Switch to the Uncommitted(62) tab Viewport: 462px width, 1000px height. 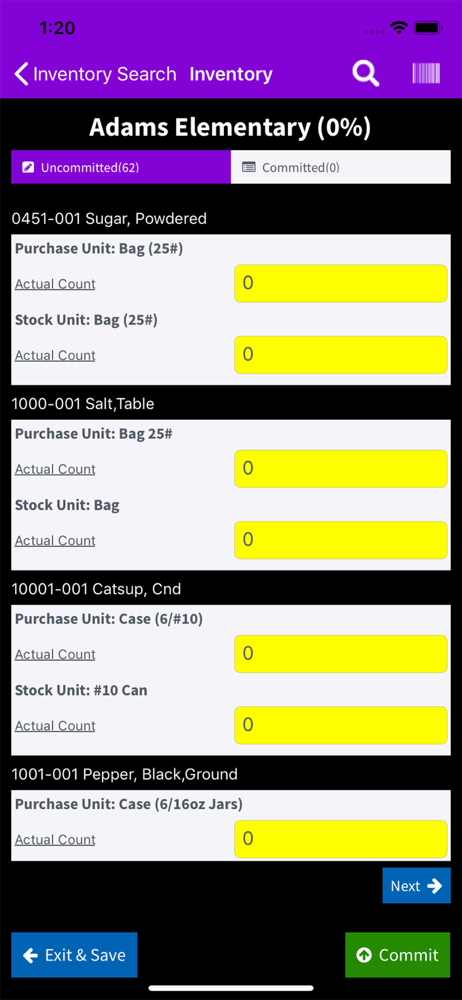point(121,168)
